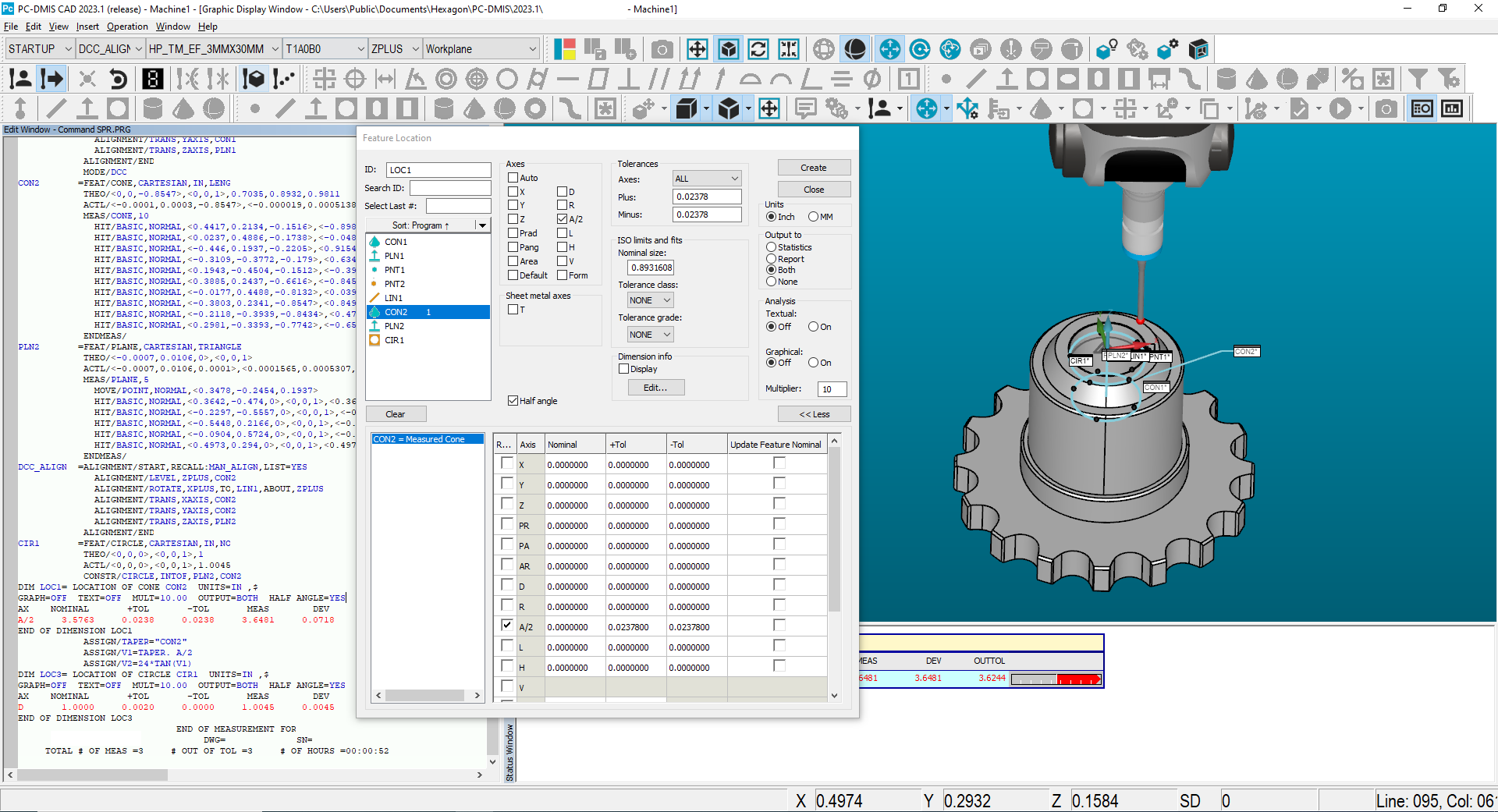Click the Perpendicularity dimension icon
Screen dimensions: 1498x812
pos(628,79)
